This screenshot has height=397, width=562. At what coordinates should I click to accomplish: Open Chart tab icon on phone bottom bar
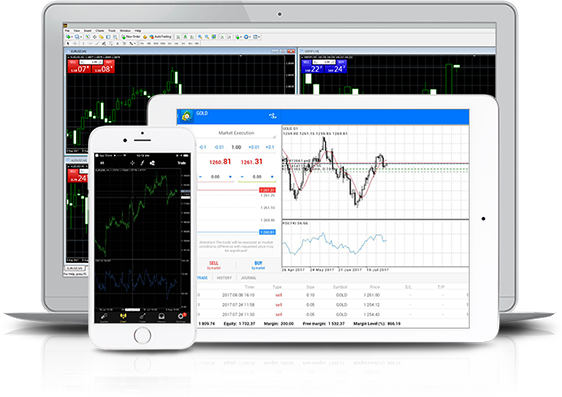click(123, 317)
